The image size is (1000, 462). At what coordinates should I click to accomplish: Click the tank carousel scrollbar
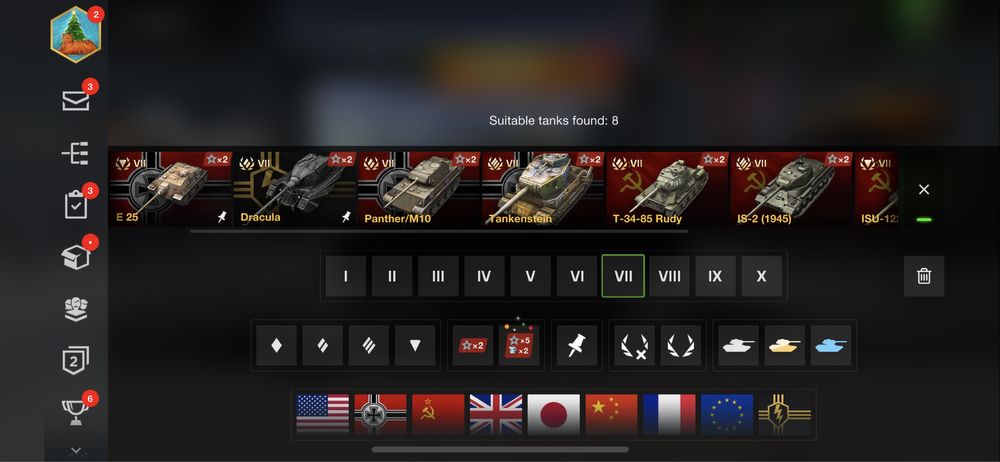click(x=439, y=231)
